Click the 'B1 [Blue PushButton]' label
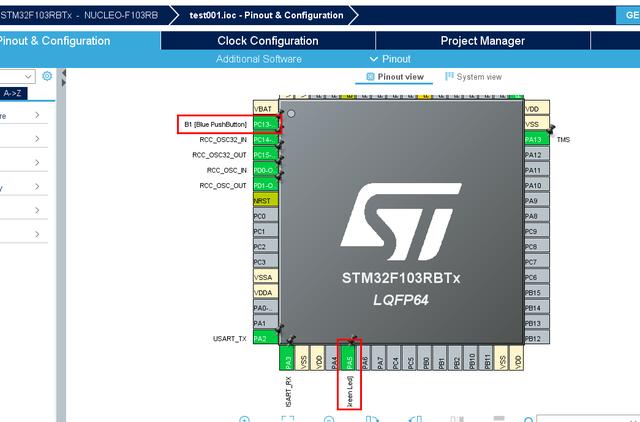 pos(216,124)
